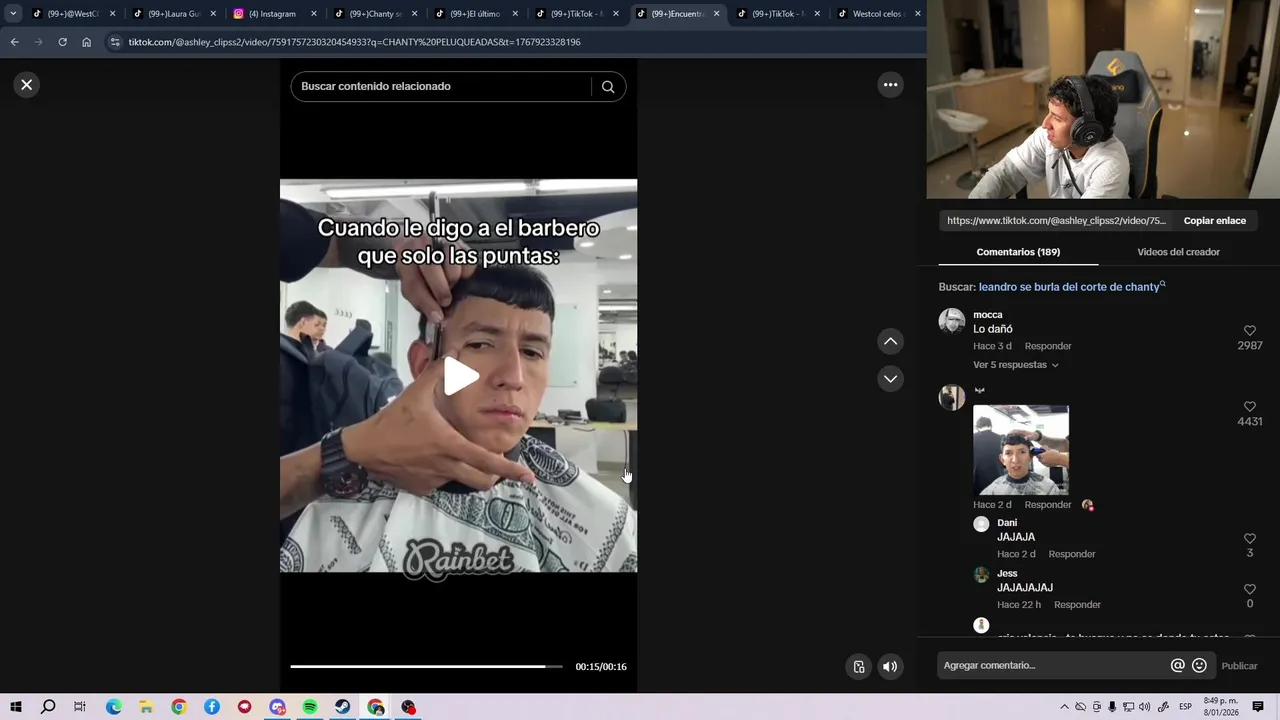Open File Explorer from taskbar
The width and height of the screenshot is (1280, 720).
tap(146, 707)
